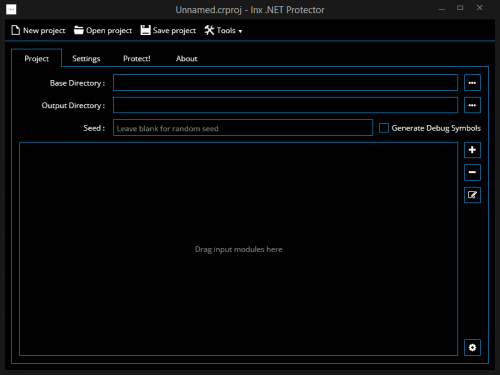The width and height of the screenshot is (500, 375).
Task: Switch to the Settings tab
Action: (x=86, y=59)
